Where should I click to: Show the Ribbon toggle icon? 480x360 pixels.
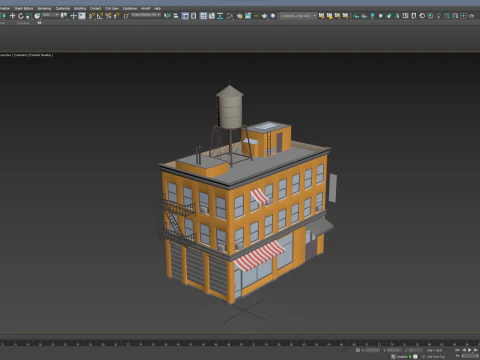tap(203, 16)
